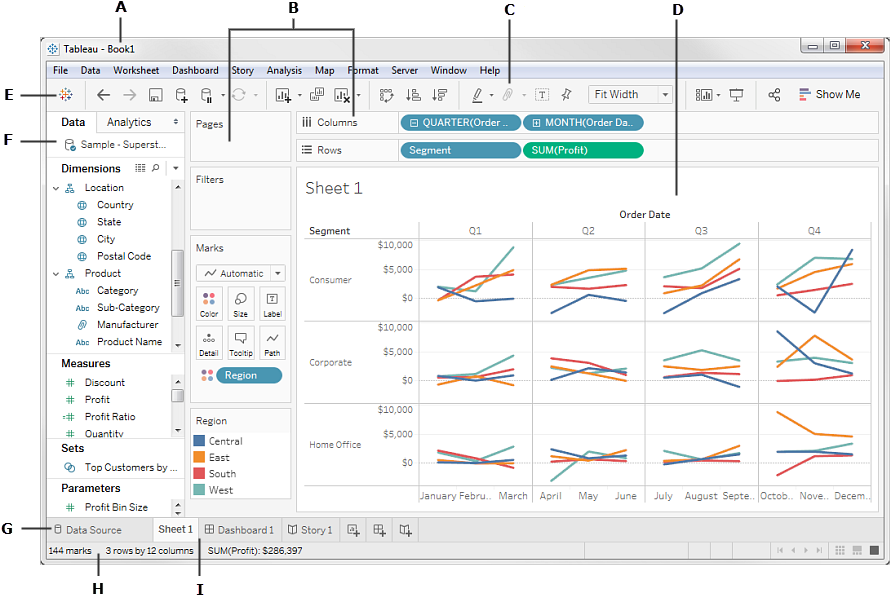
Task: Click the Sort Descending icon
Action: pos(439,95)
